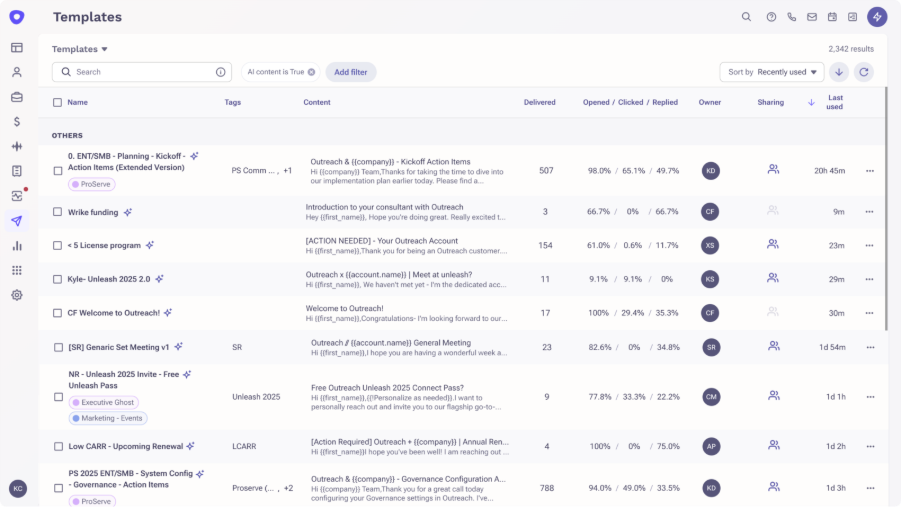Open the deals dollar icon in sidebar
The height and width of the screenshot is (507, 901).
17,122
